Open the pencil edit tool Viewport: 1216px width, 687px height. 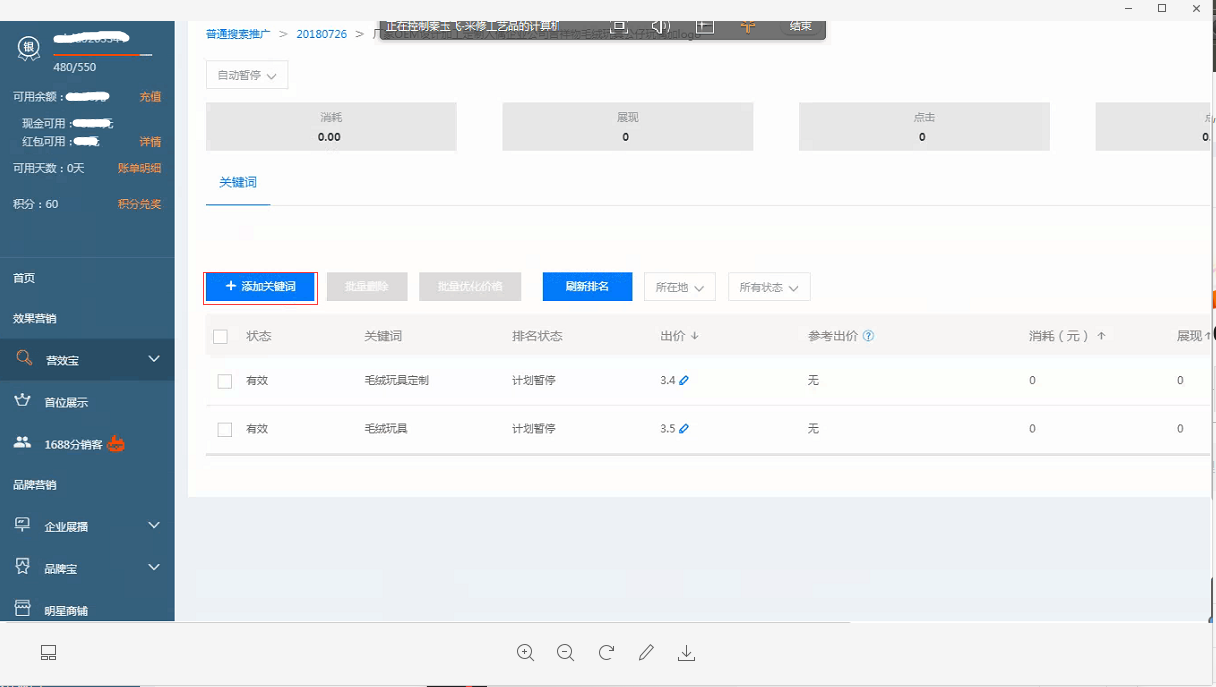[x=646, y=653]
